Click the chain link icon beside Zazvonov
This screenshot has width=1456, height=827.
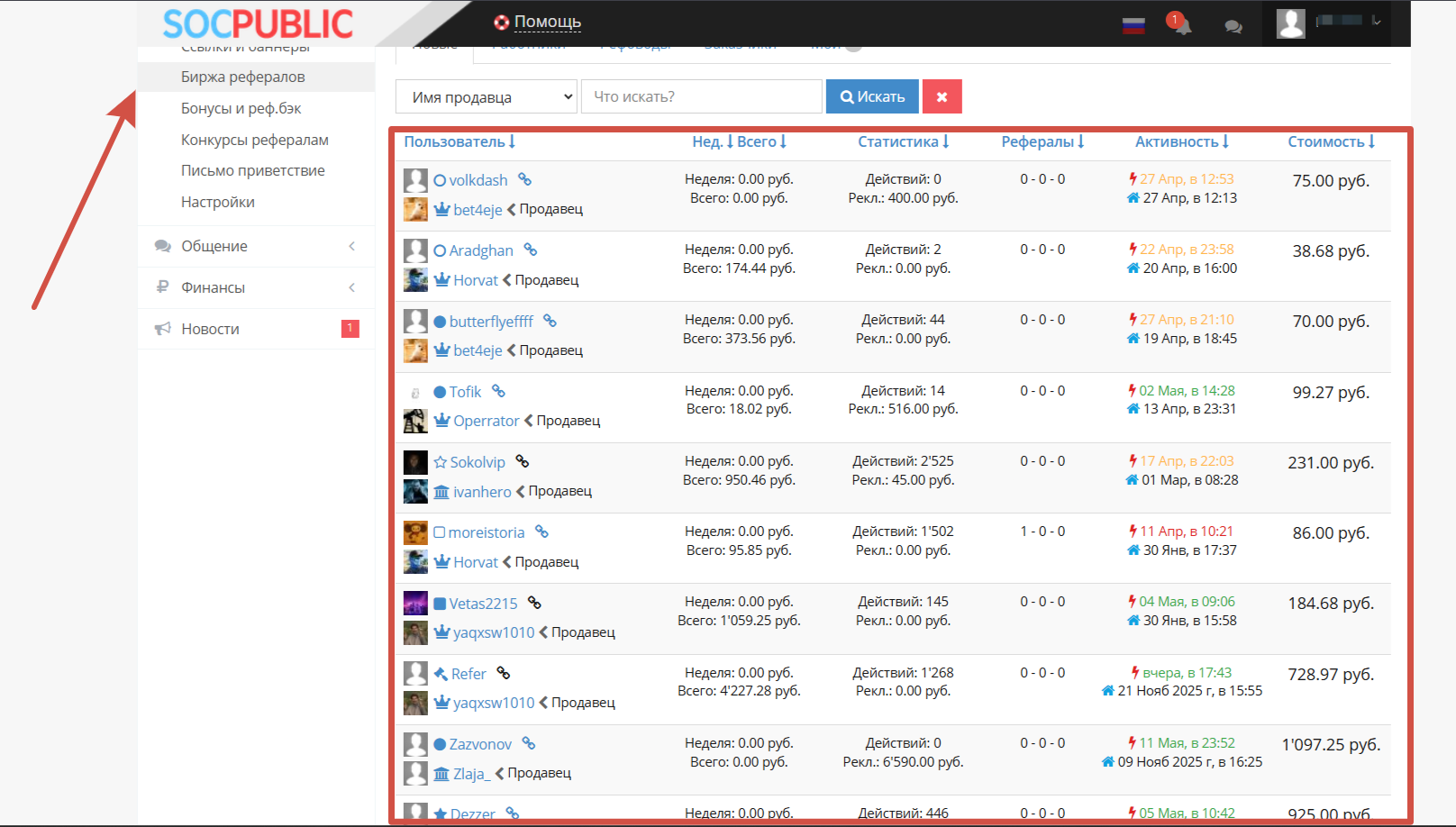point(529,743)
